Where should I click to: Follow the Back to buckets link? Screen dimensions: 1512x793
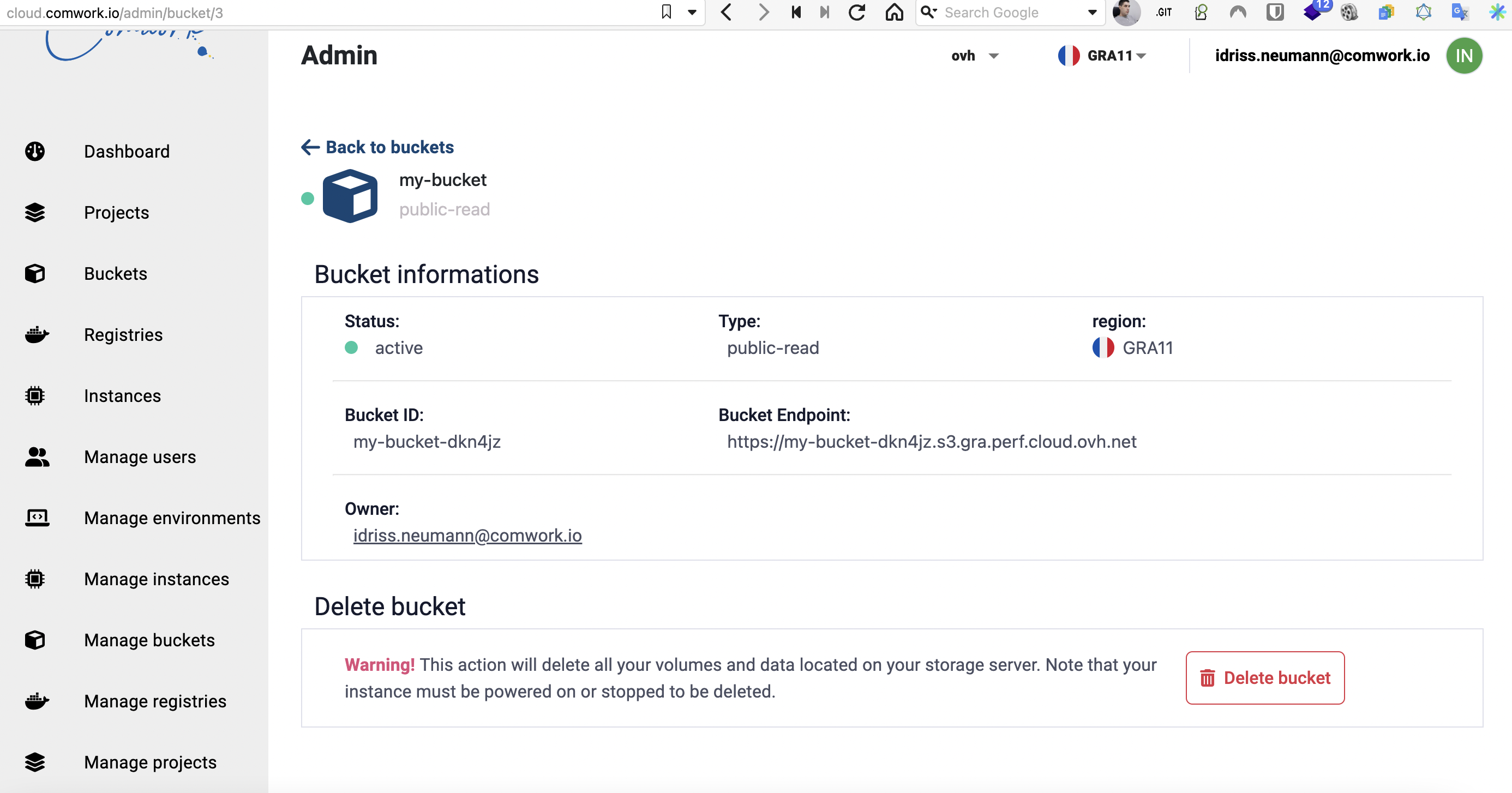pos(377,147)
